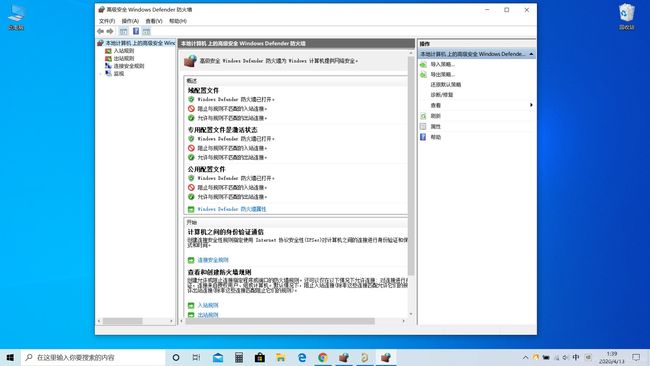Open the 查看 submenu arrow in actions pane
The height and width of the screenshot is (366, 650).
point(531,105)
